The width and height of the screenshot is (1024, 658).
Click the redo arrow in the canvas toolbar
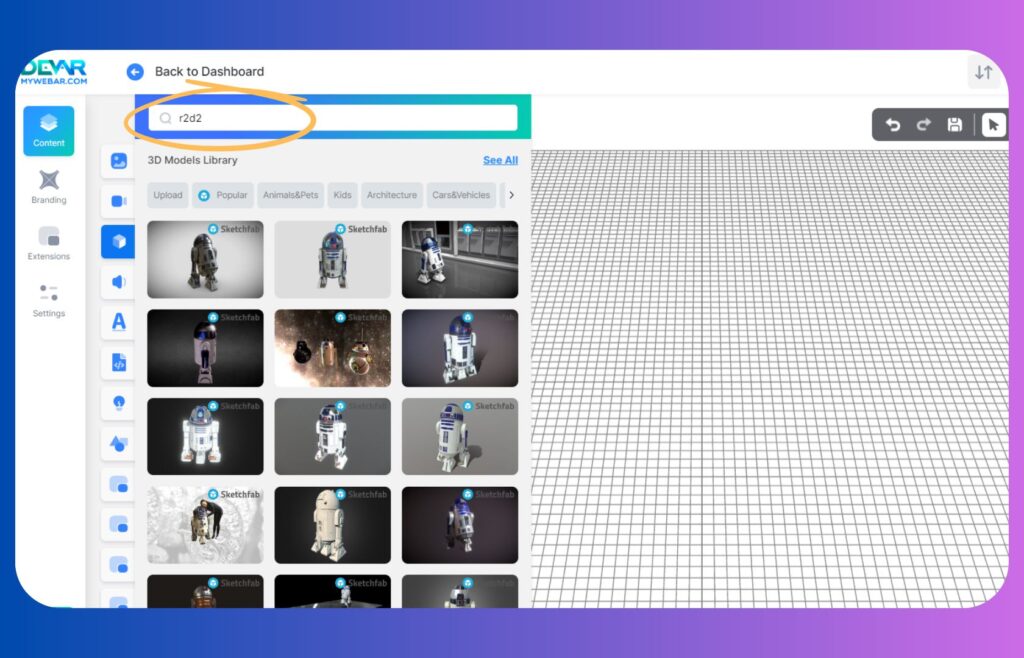[924, 125]
